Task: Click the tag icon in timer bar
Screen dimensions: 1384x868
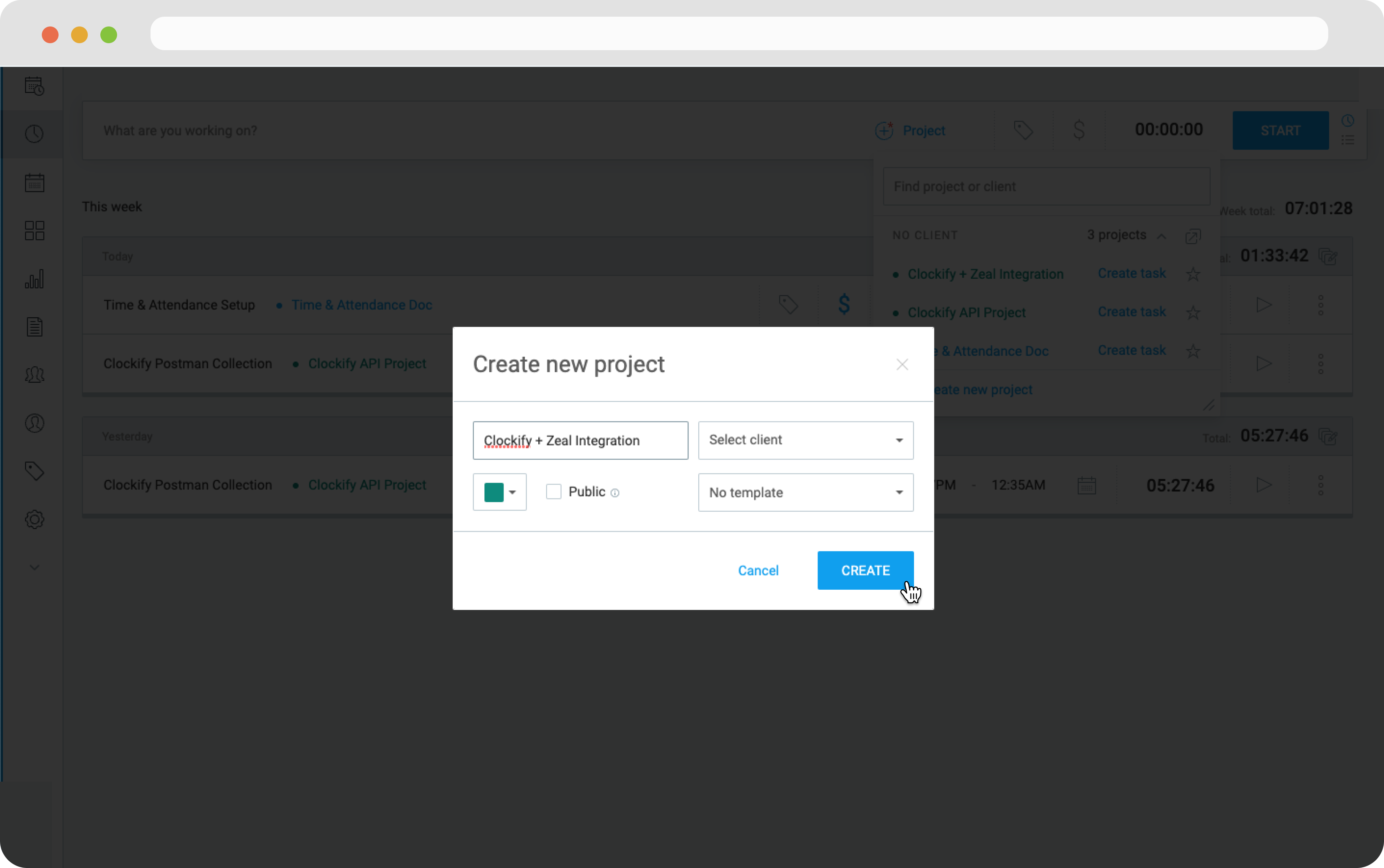Action: click(1023, 130)
